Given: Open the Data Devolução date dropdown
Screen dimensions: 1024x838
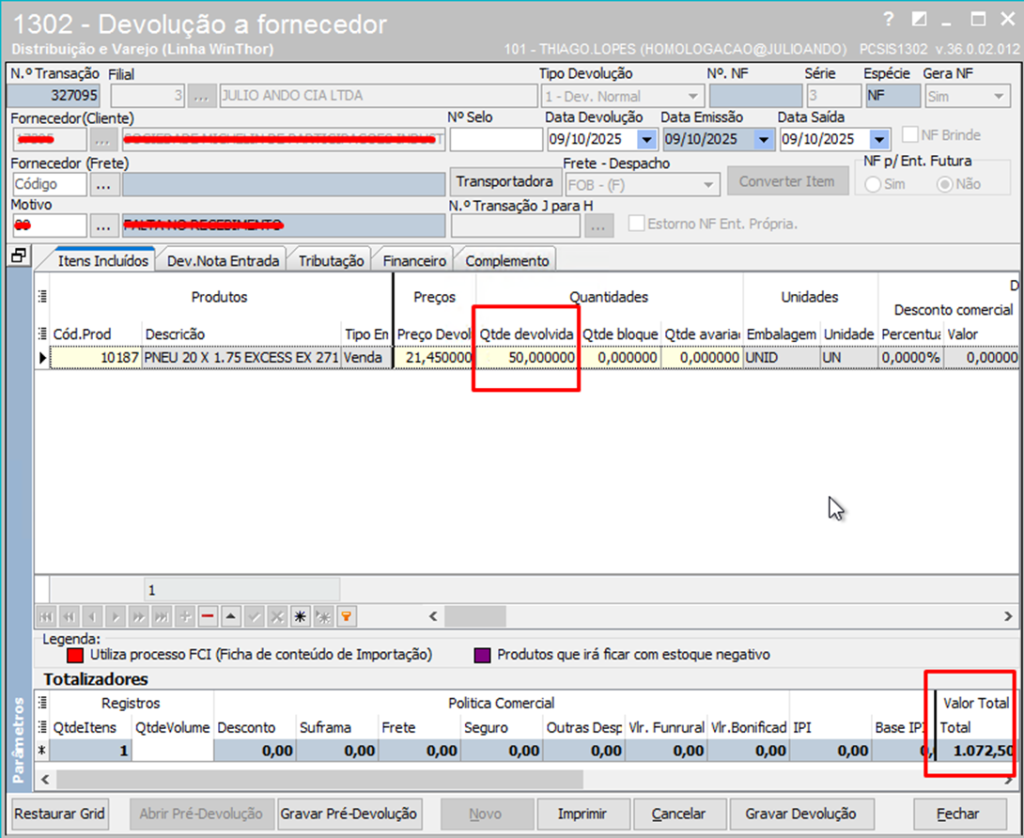Looking at the screenshot, I should tap(646, 139).
